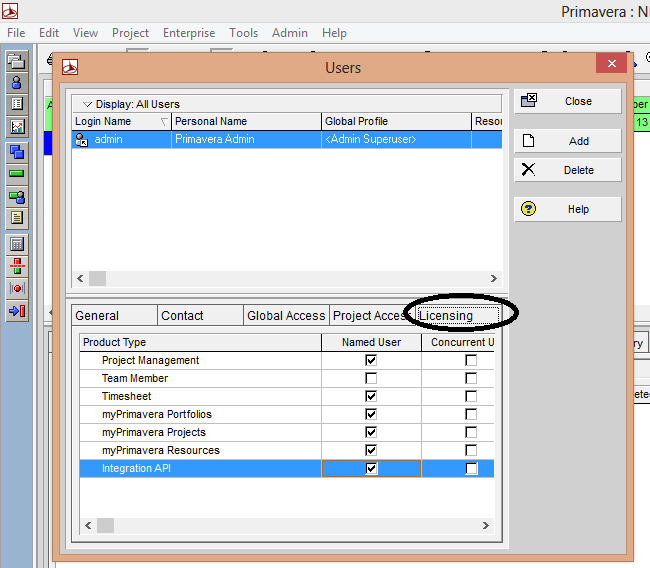Open the Activities green bar icon
This screenshot has width=650, height=568.
[x=17, y=174]
